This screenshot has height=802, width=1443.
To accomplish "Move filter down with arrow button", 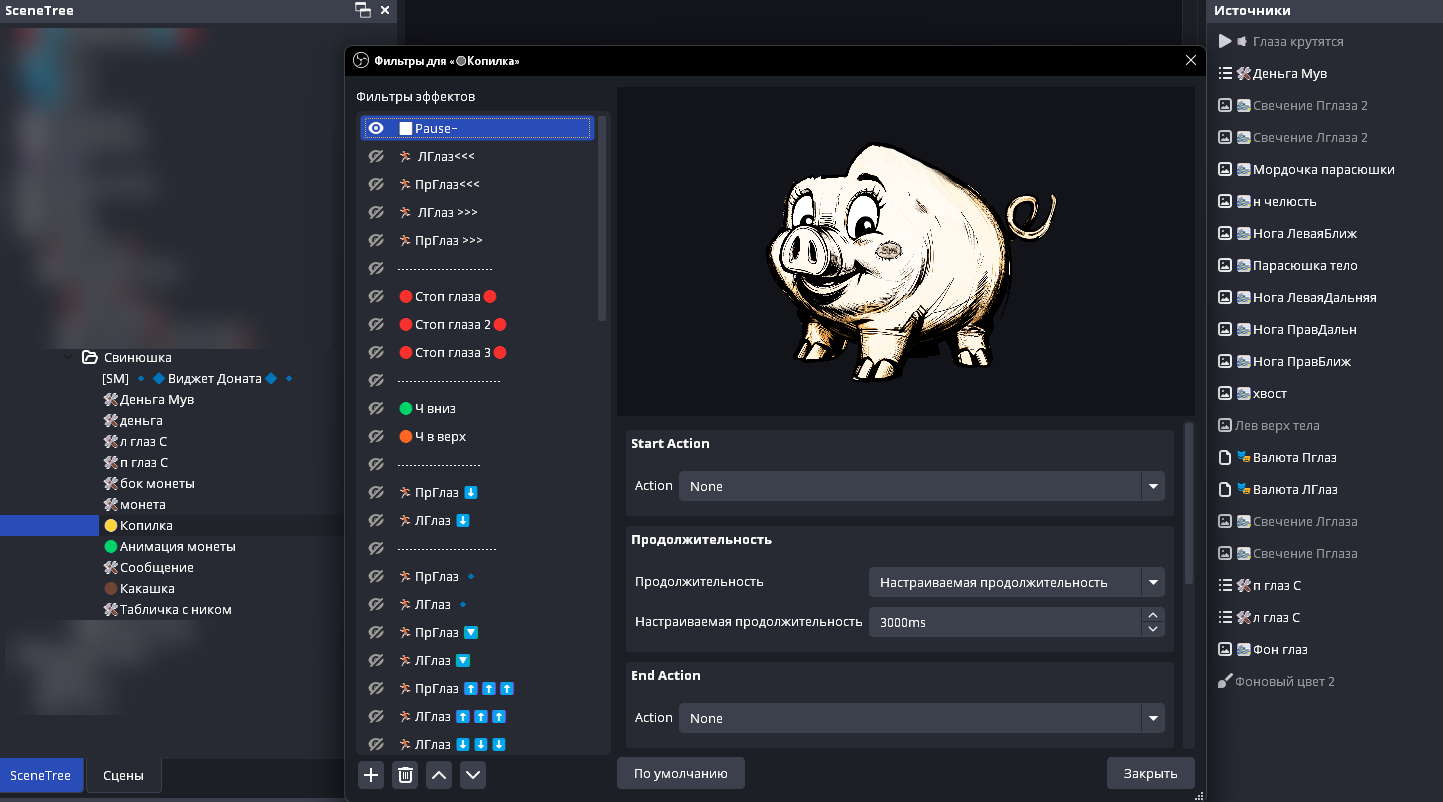I will pos(473,775).
